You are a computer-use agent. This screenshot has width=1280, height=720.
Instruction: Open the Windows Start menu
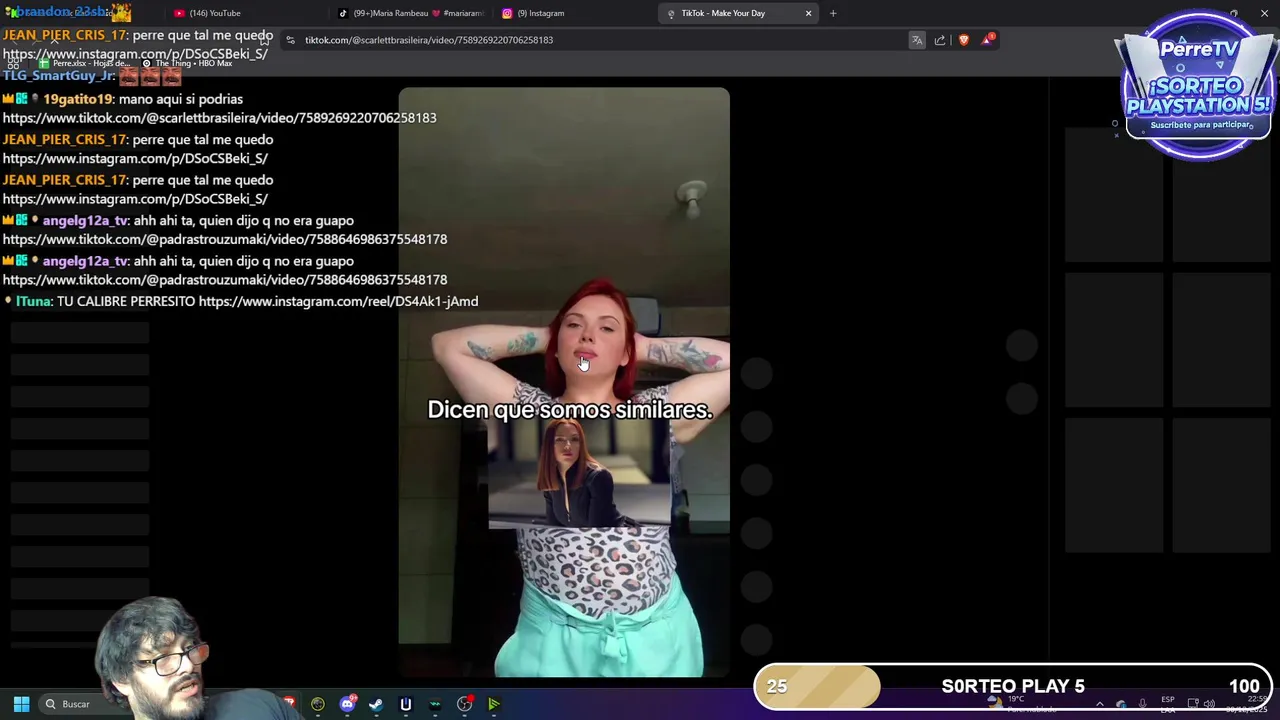21,704
